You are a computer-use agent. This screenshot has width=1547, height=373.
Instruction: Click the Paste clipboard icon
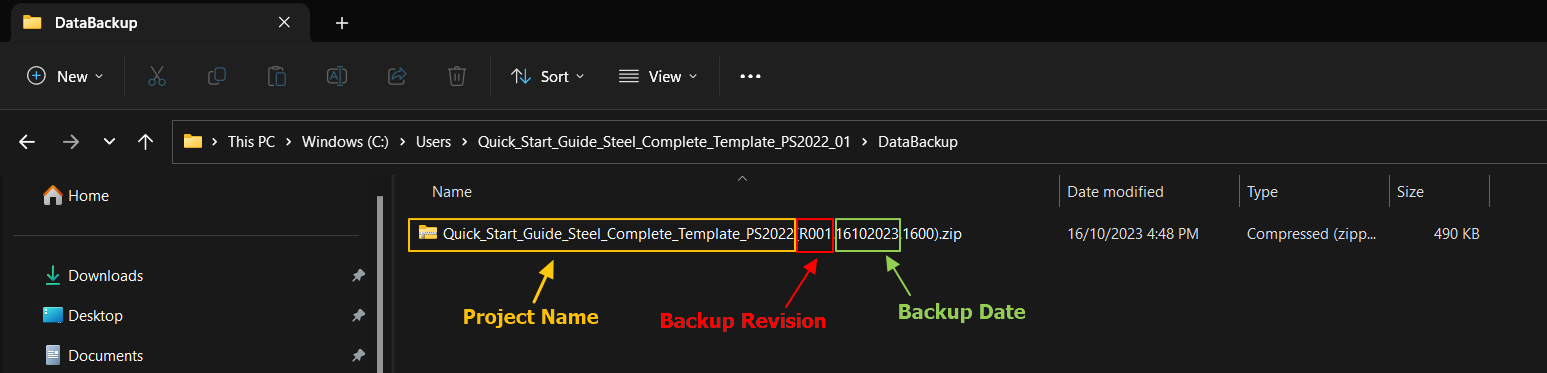pyautogui.click(x=276, y=76)
